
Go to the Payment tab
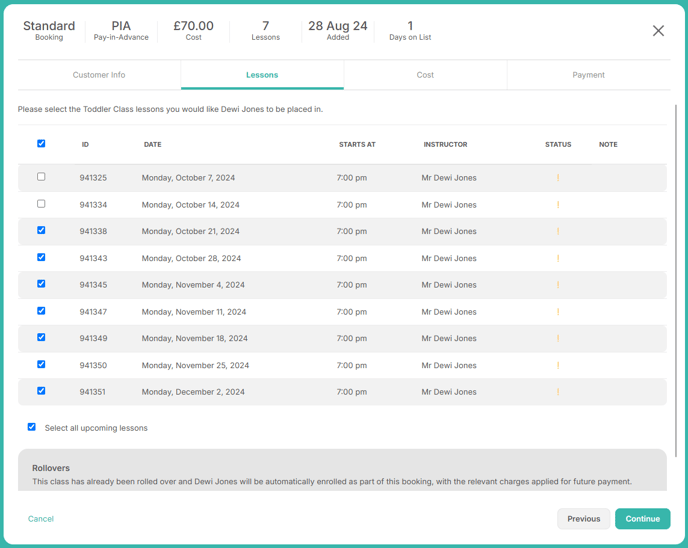coord(588,75)
